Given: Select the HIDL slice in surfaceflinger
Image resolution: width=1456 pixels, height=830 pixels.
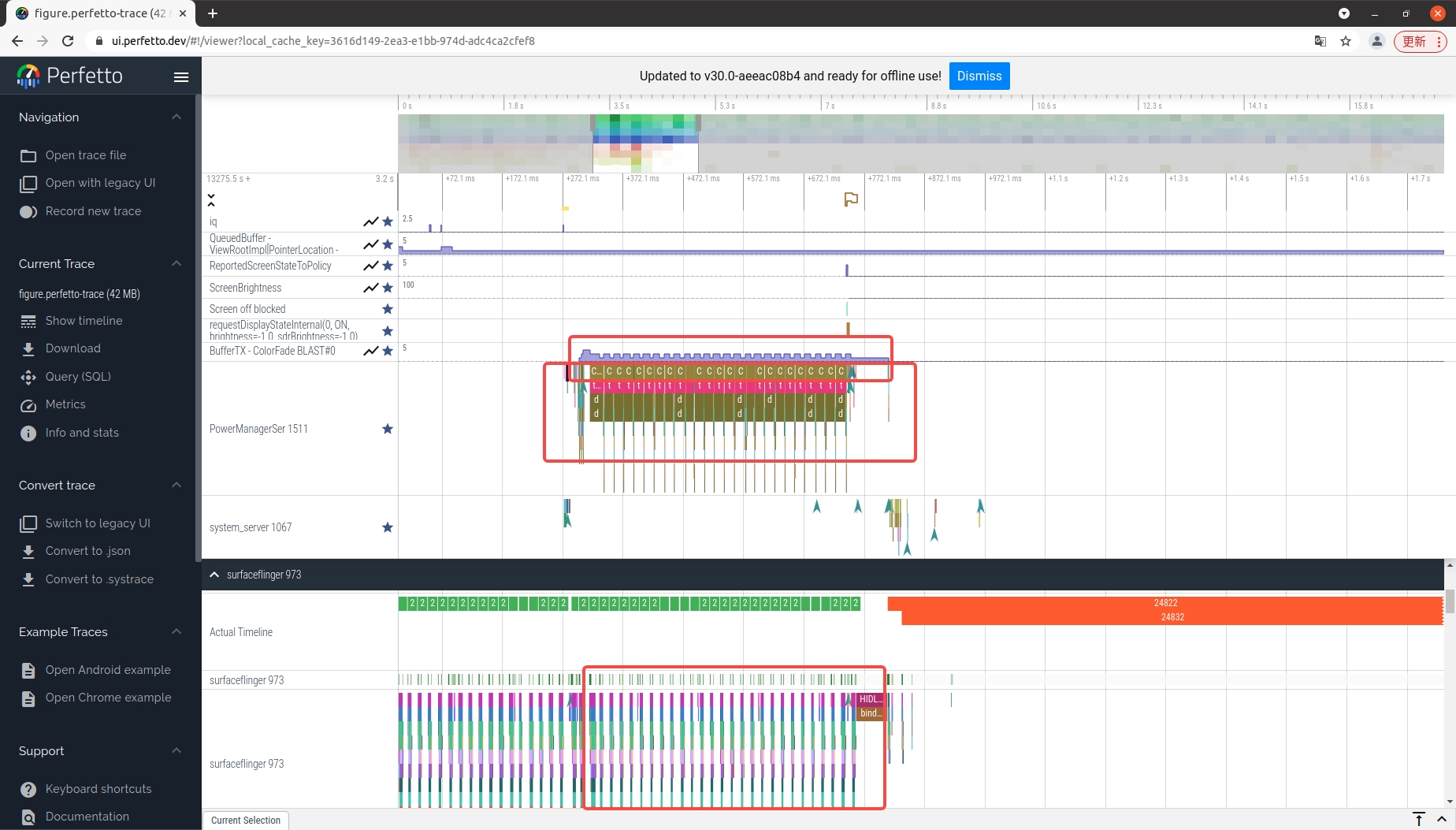Looking at the screenshot, I should click(x=870, y=699).
